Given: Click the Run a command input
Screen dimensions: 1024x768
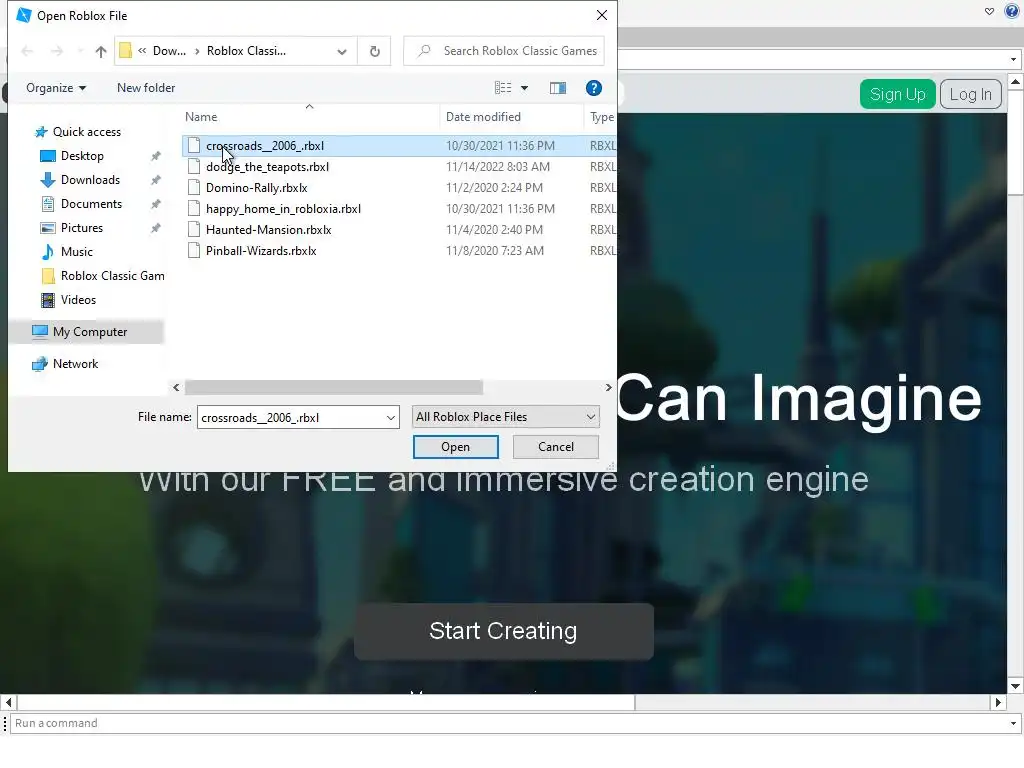Looking at the screenshot, I should click(x=508, y=723).
